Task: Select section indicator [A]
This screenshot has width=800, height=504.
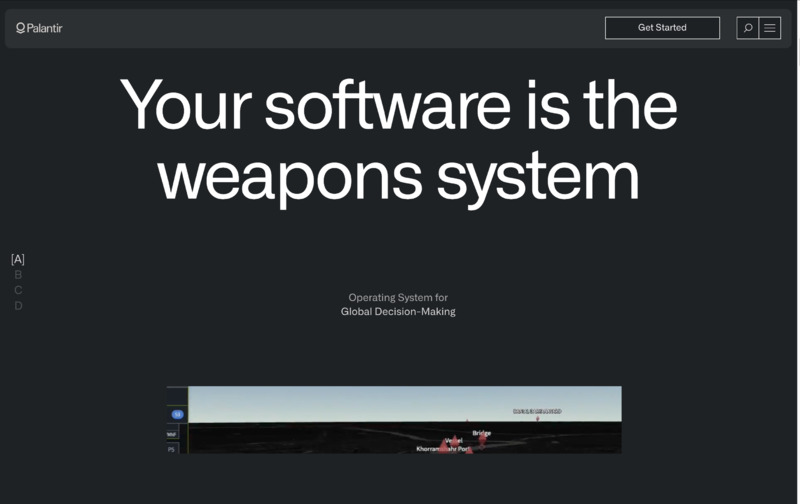Action: pyautogui.click(x=18, y=259)
